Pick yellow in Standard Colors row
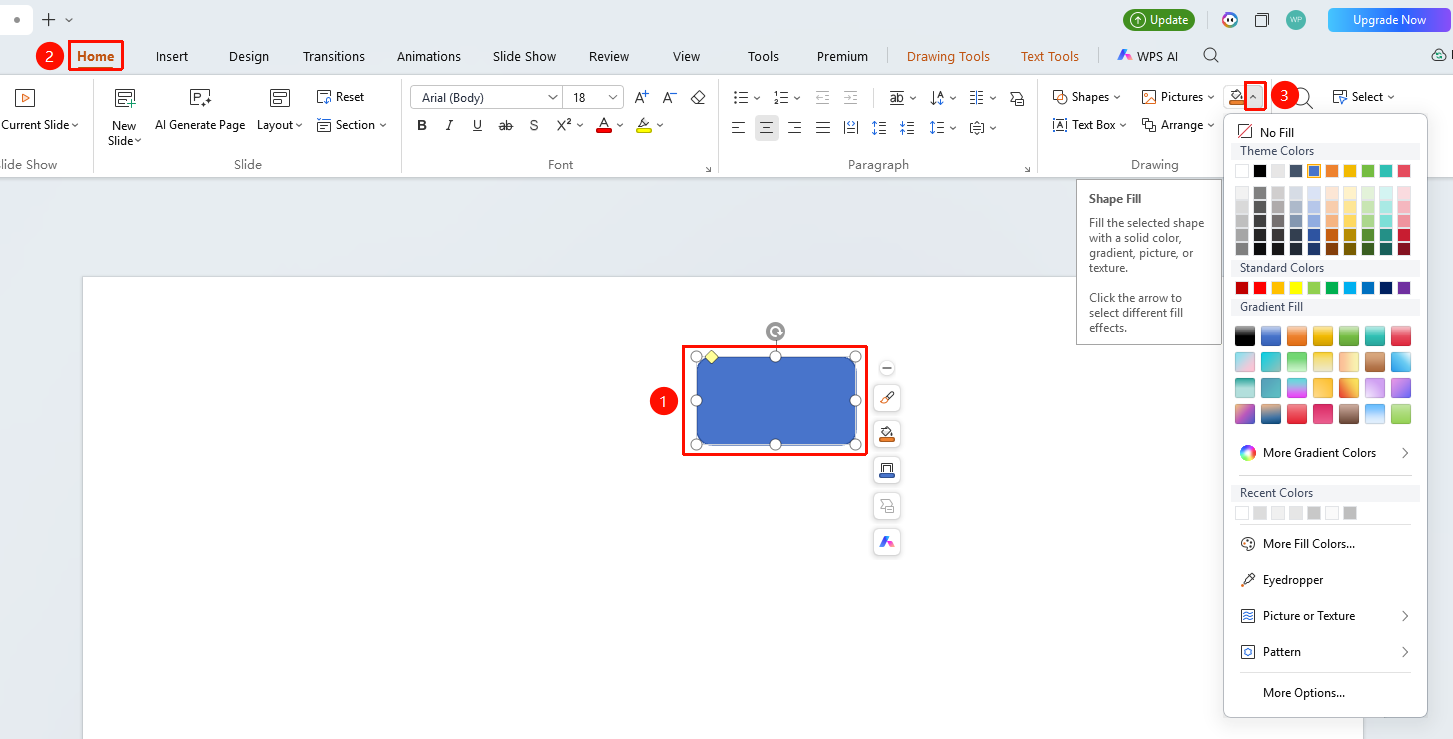Screen dimensions: 1453x739 tap(1296, 288)
